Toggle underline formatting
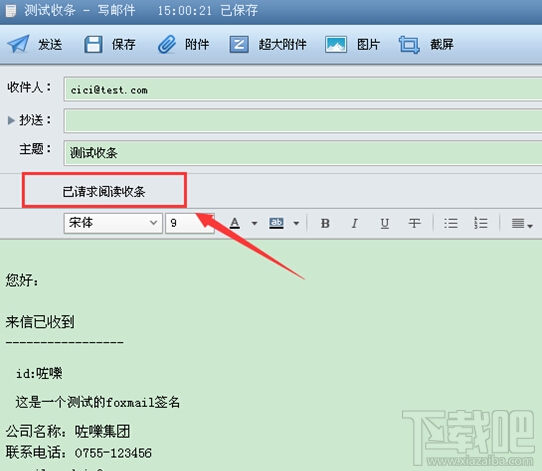Image resolution: width=542 pixels, height=471 pixels. (384, 224)
